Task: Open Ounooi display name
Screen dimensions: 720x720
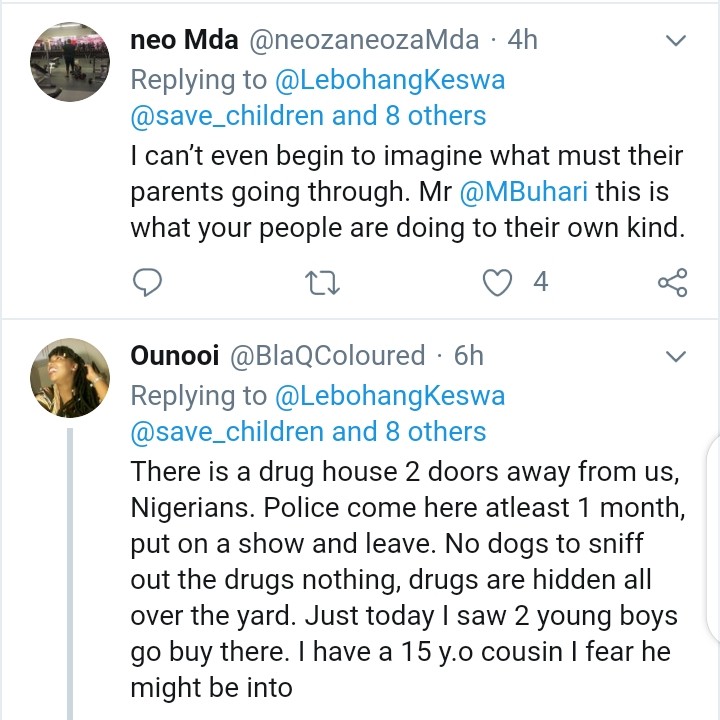Action: [175, 355]
